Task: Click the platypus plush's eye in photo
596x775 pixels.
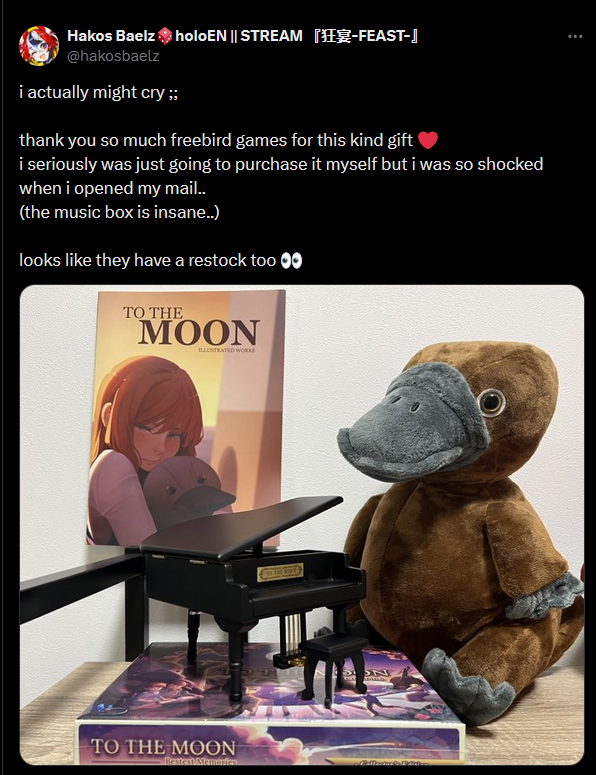Action: (491, 402)
